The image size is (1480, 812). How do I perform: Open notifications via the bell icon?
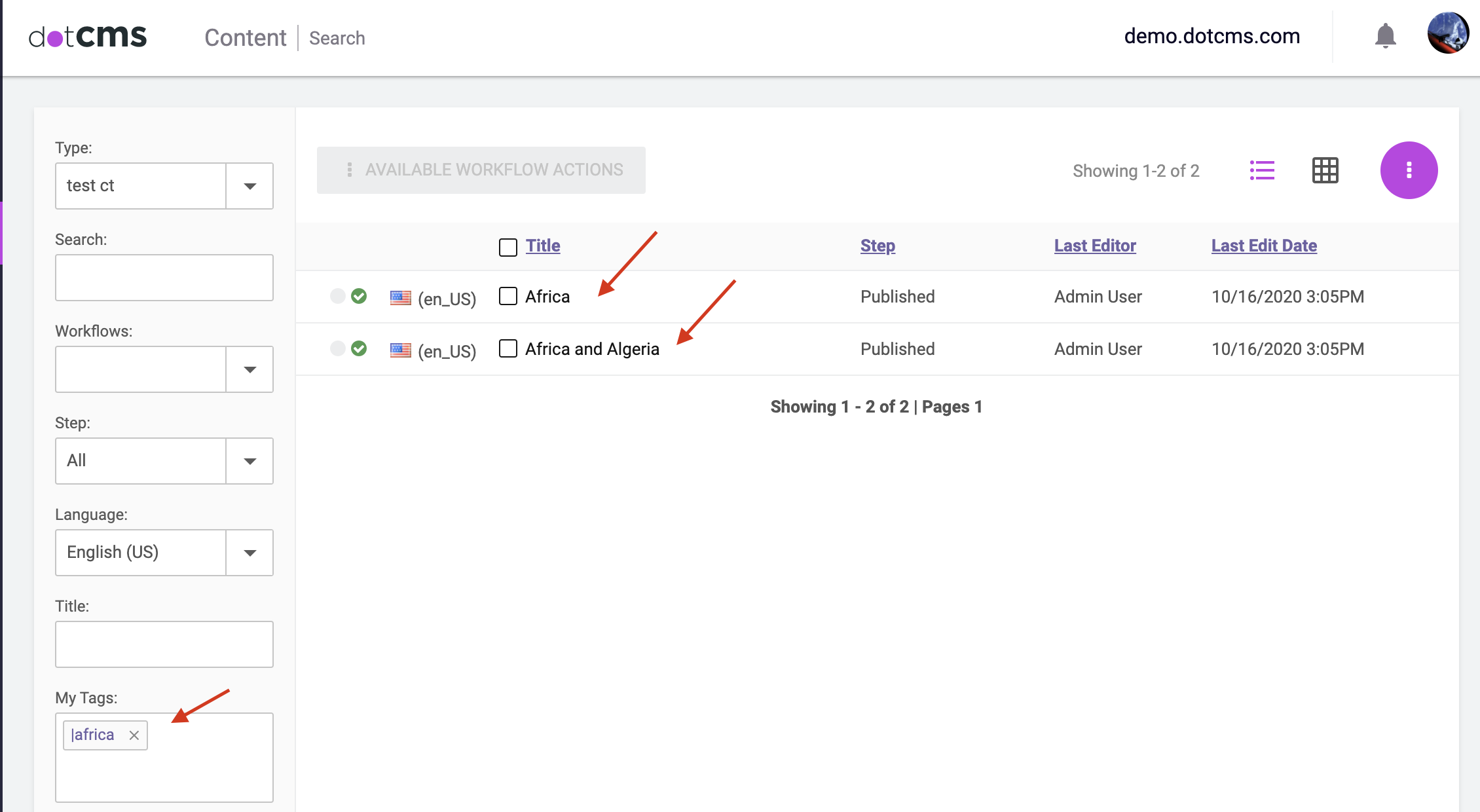click(1384, 37)
